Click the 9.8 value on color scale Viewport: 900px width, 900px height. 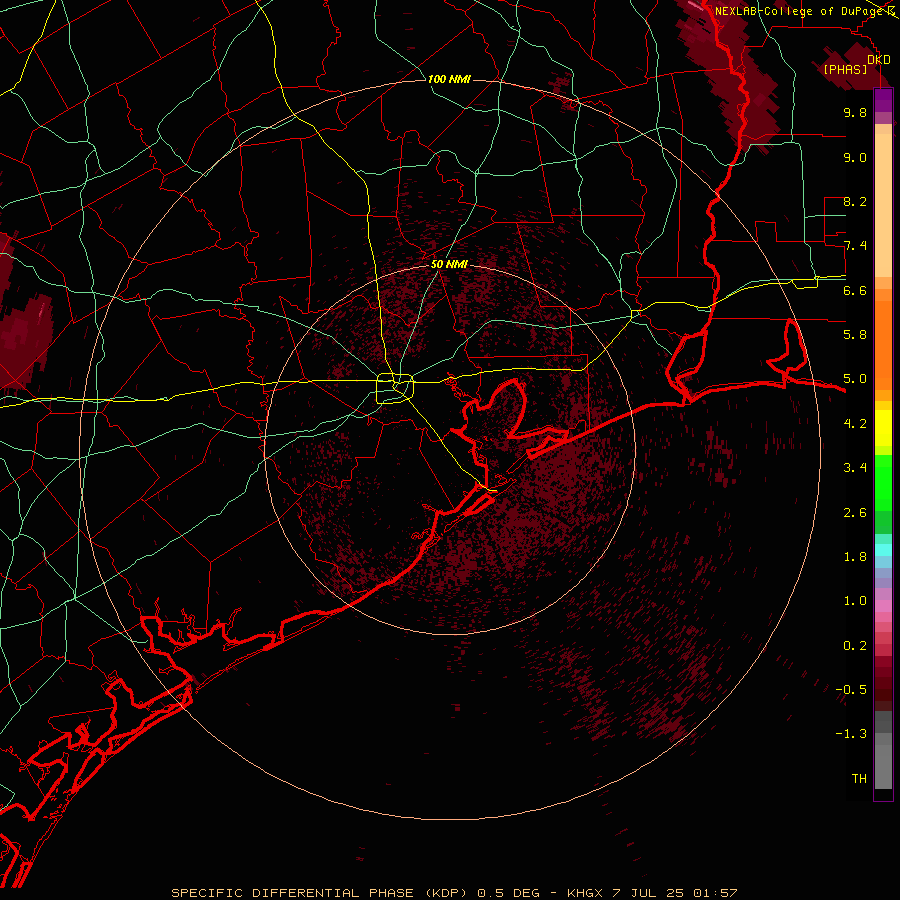[855, 112]
